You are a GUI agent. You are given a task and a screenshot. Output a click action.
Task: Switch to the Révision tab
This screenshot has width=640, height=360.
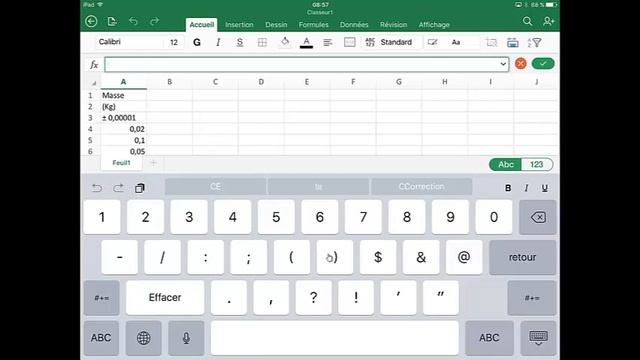(x=393, y=25)
